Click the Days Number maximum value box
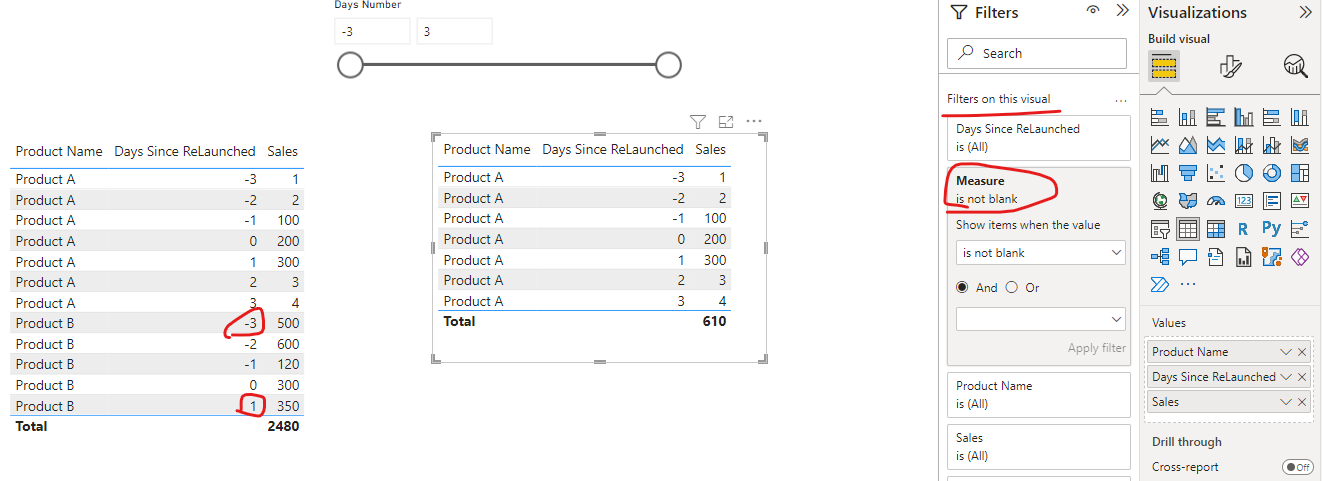The height and width of the screenshot is (481, 1322). click(x=454, y=31)
